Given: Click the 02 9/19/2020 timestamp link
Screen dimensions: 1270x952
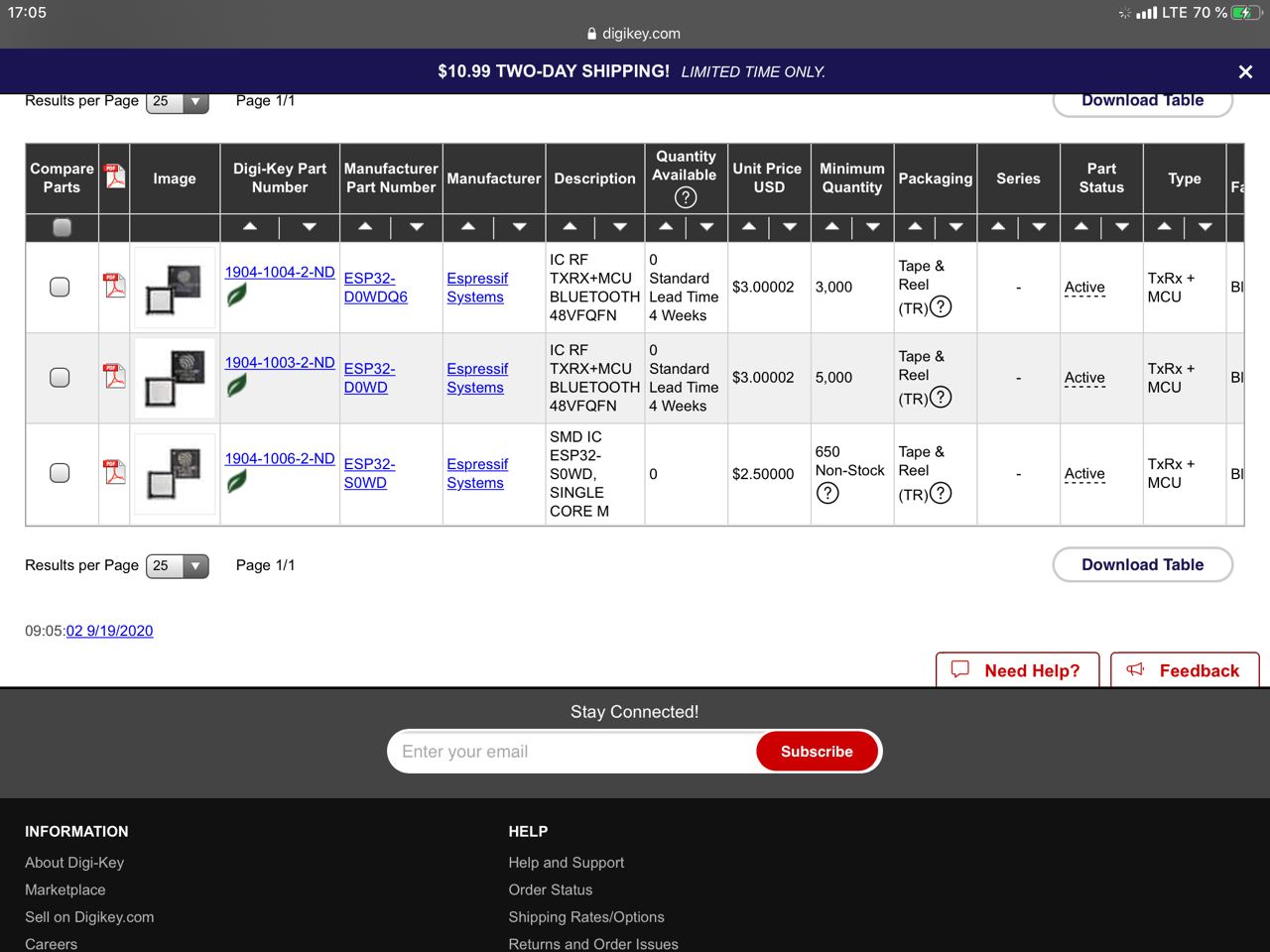Looking at the screenshot, I should (109, 631).
